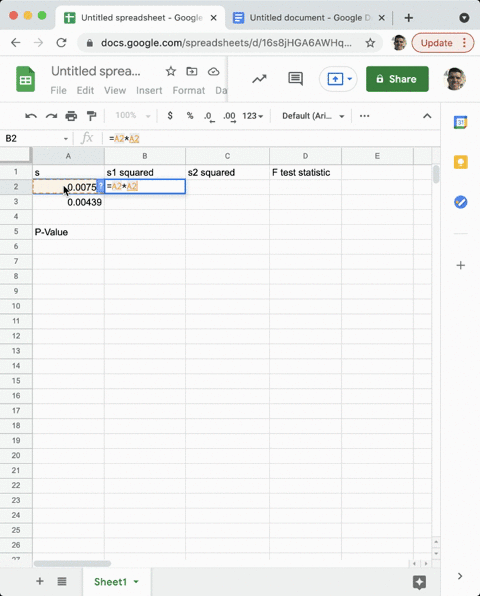
Task: Select column A header
Action: (68, 156)
